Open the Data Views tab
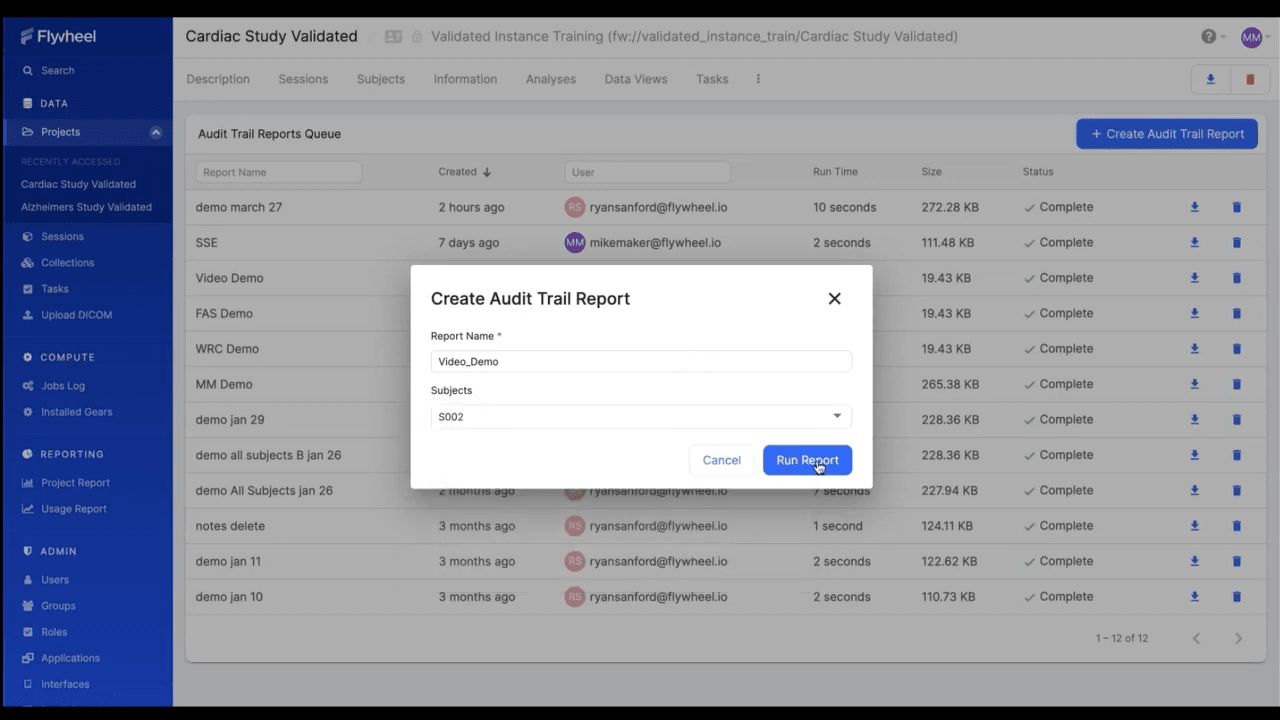1280x720 pixels. pyautogui.click(x=635, y=78)
